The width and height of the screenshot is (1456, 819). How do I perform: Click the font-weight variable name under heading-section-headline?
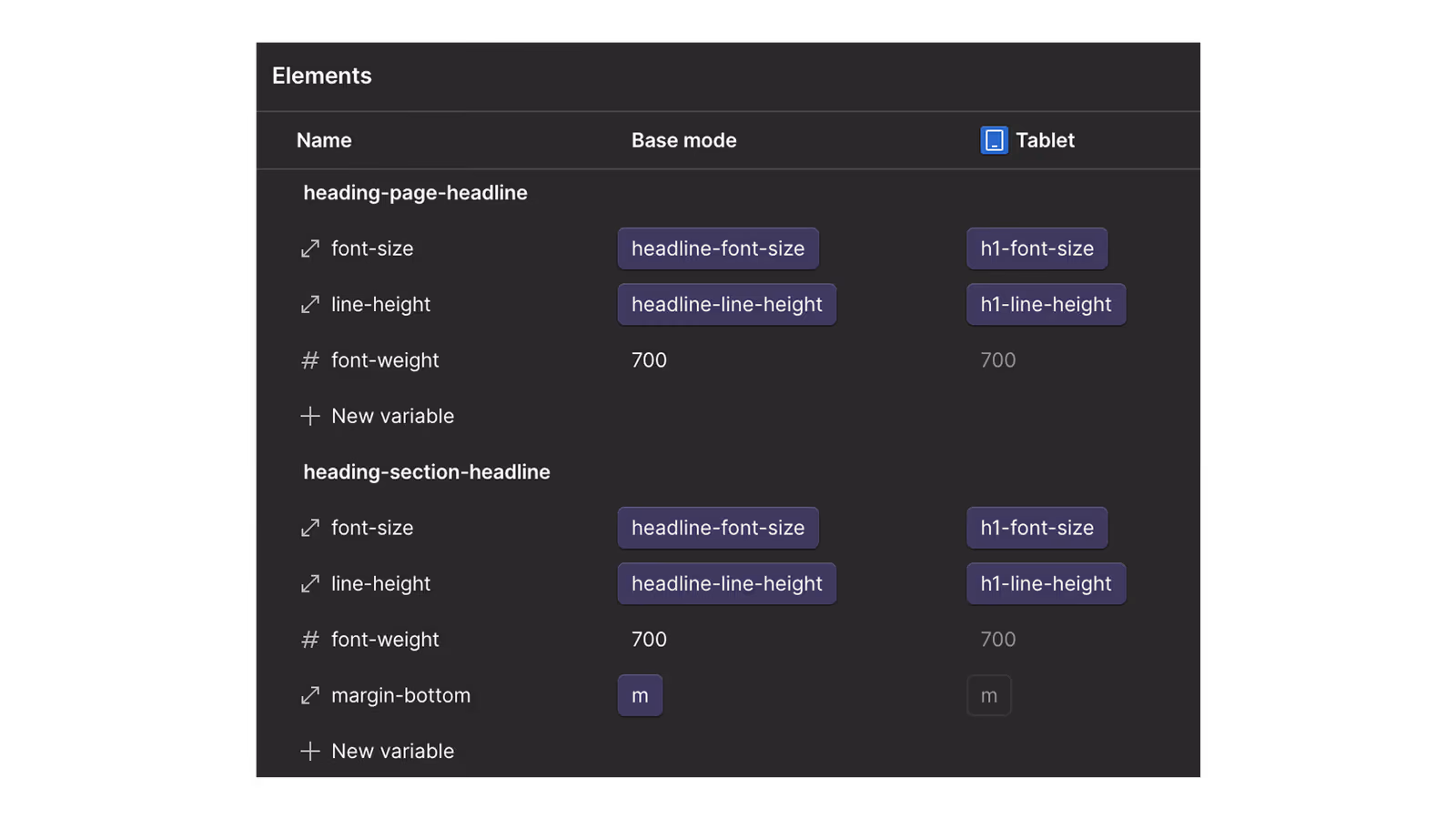coord(385,640)
